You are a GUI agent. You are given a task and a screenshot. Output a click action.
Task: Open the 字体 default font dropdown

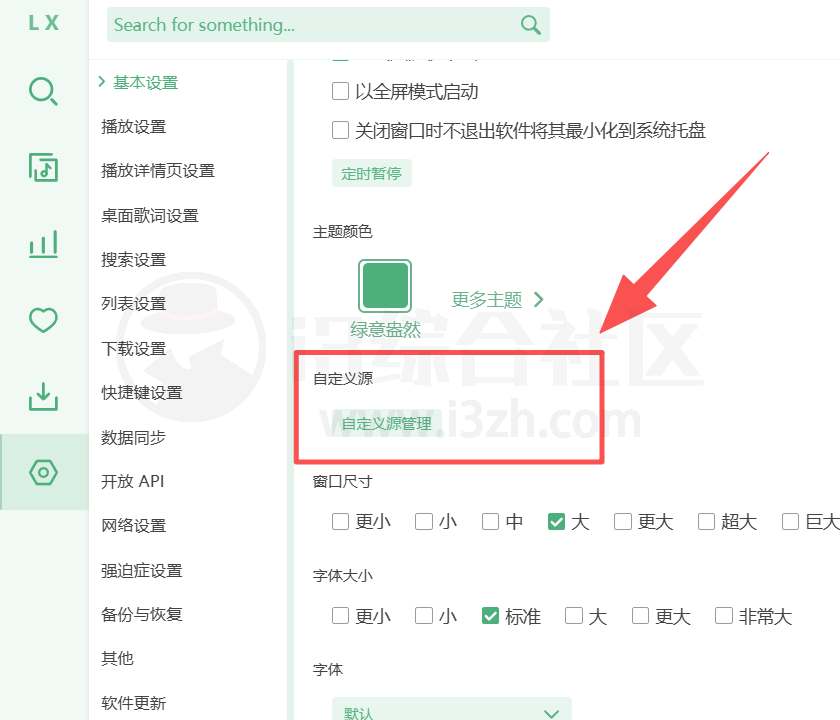(x=450, y=710)
